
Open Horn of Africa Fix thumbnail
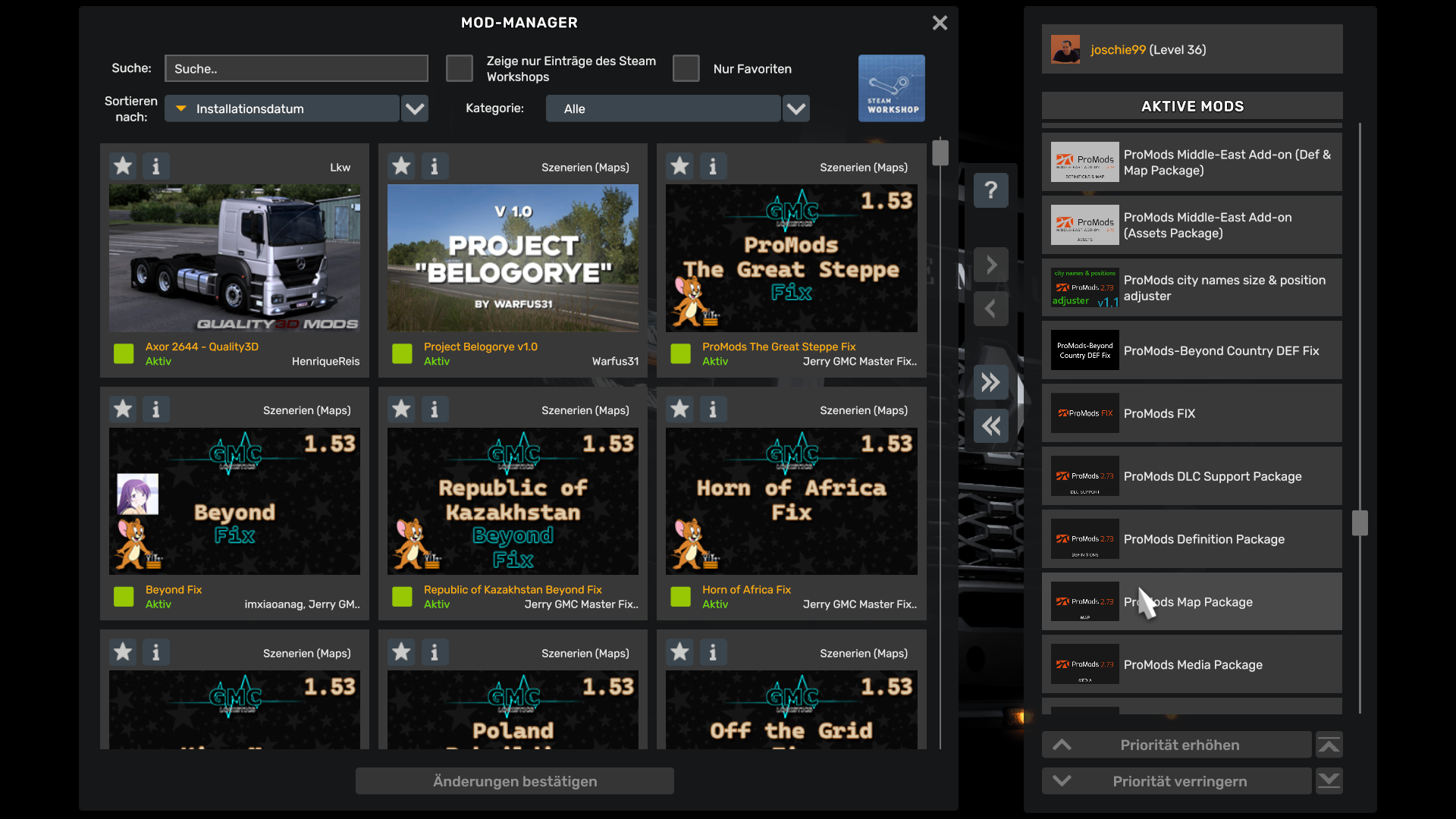coord(792,501)
